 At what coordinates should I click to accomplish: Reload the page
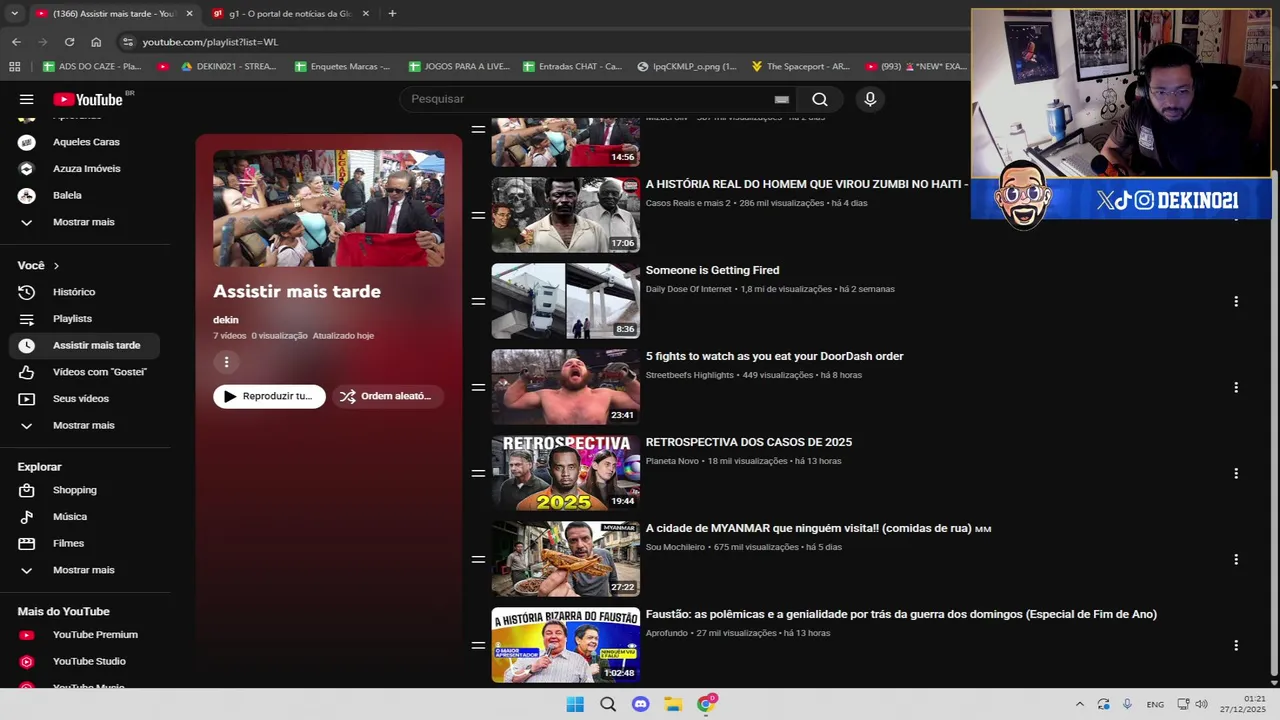pyautogui.click(x=69, y=42)
